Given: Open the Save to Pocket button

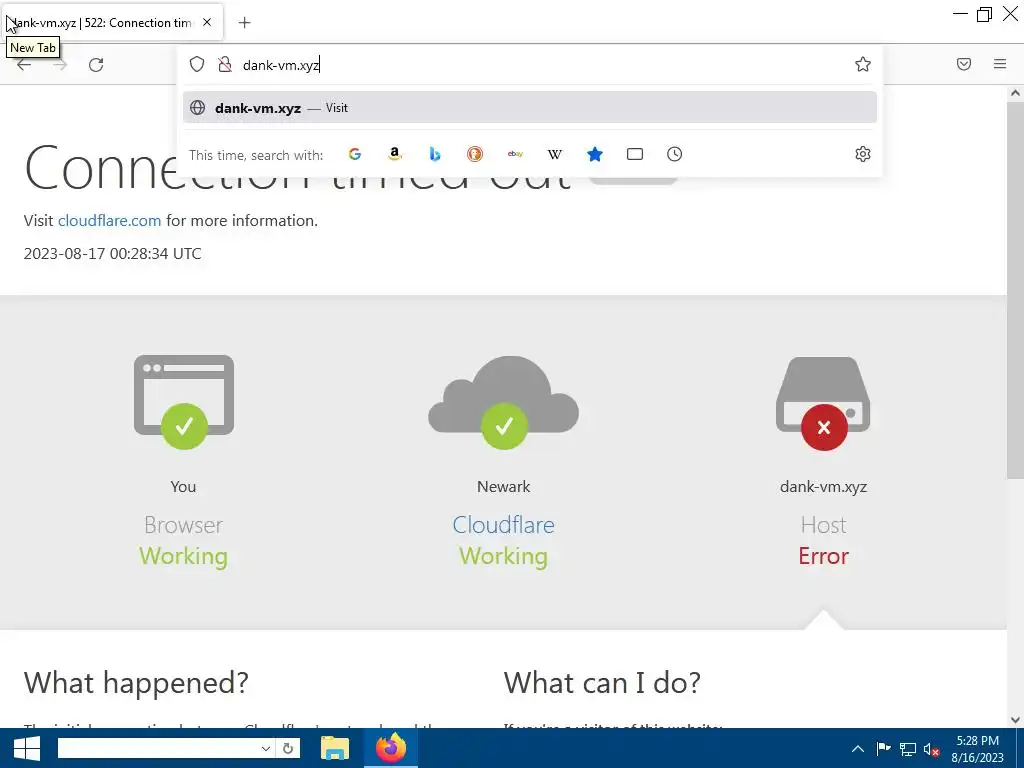Looking at the screenshot, I should (x=963, y=64).
